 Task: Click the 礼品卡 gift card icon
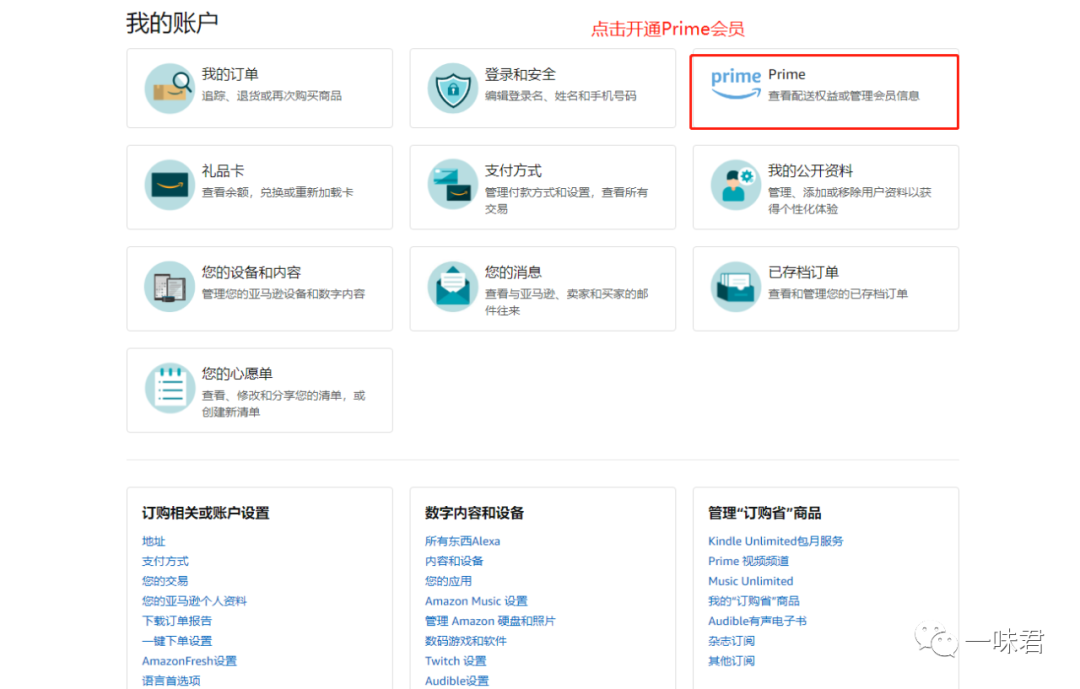pos(169,185)
